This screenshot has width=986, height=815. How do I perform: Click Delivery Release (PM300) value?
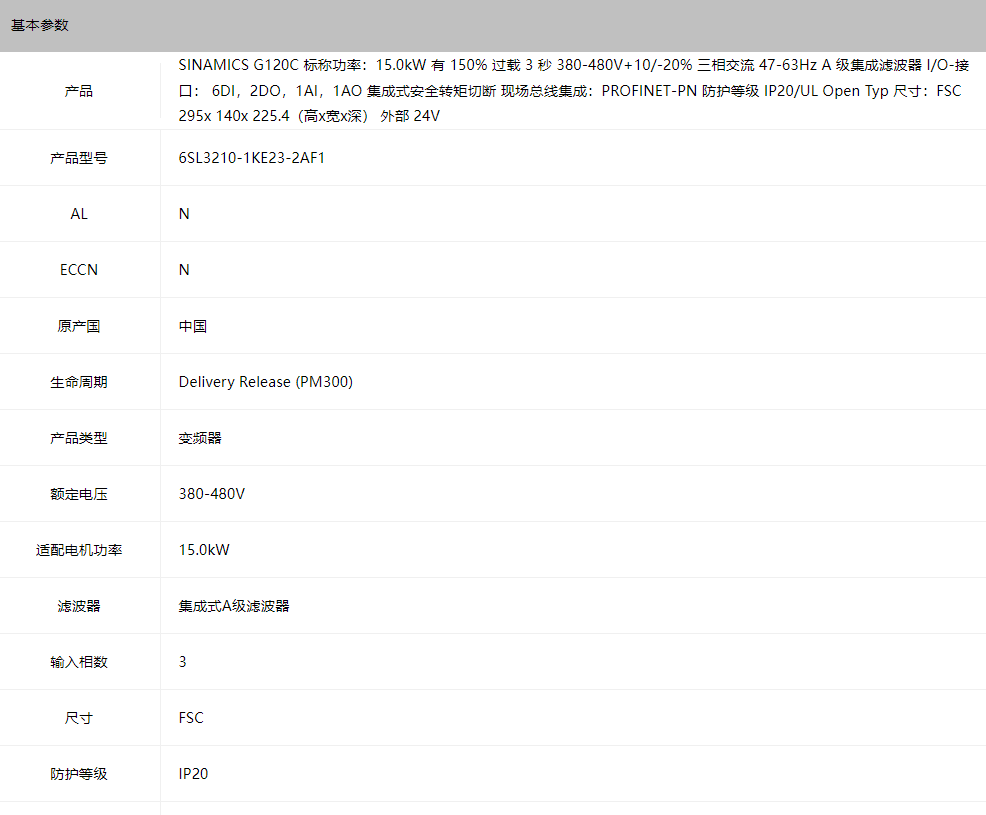[265, 382]
